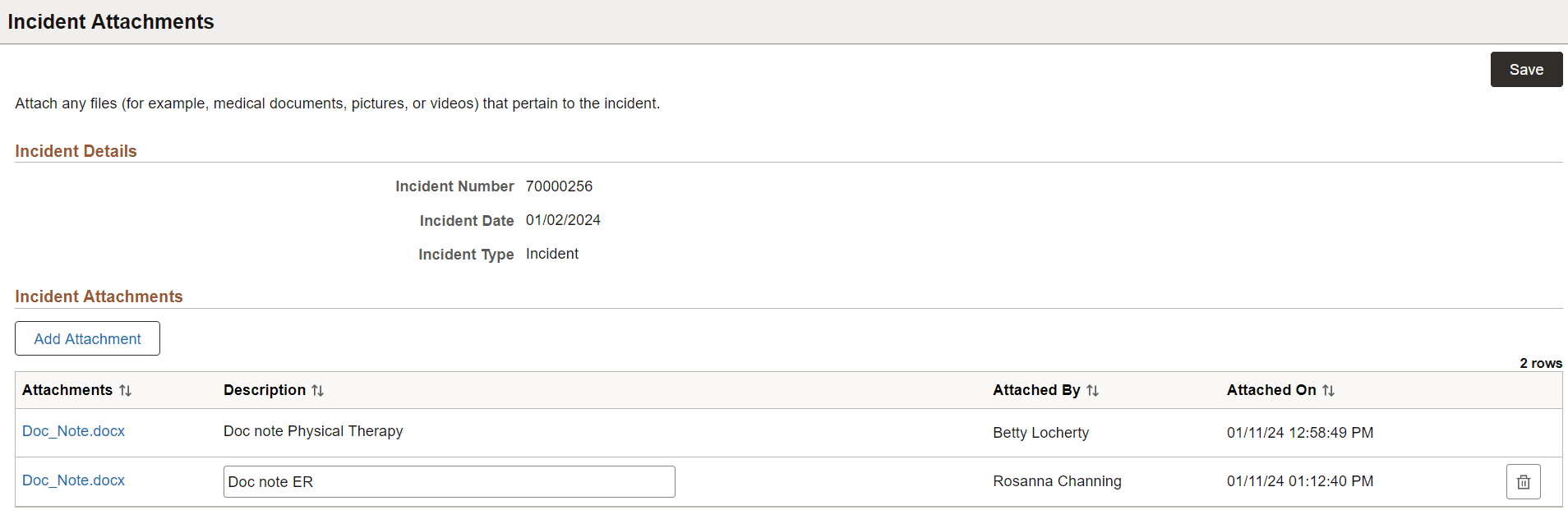
Task: Click the Incident Attachments section heading
Action: pyautogui.click(x=99, y=296)
